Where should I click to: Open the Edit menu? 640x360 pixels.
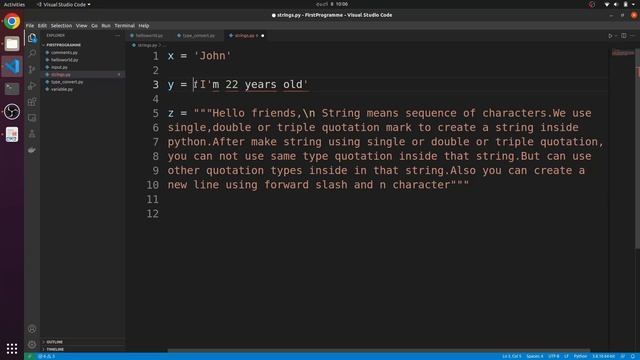pos(42,26)
